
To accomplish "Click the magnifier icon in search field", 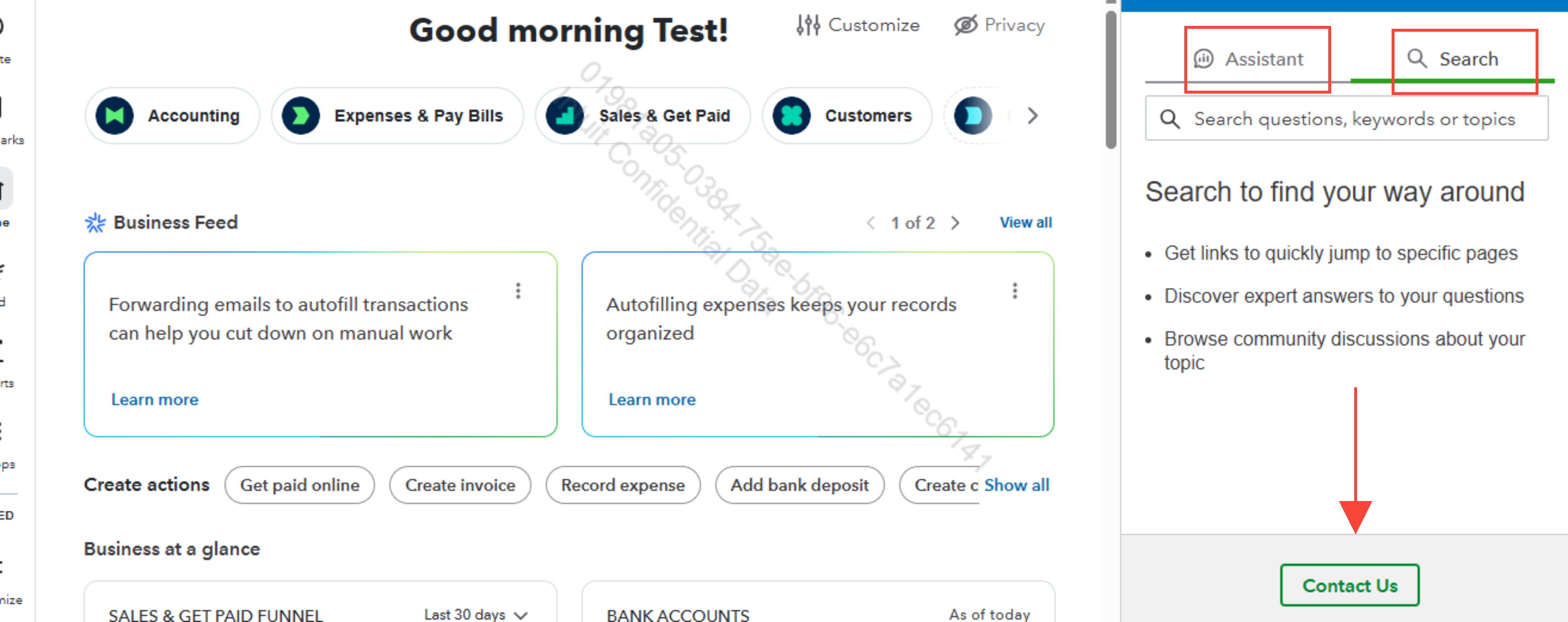I will pyautogui.click(x=1169, y=119).
